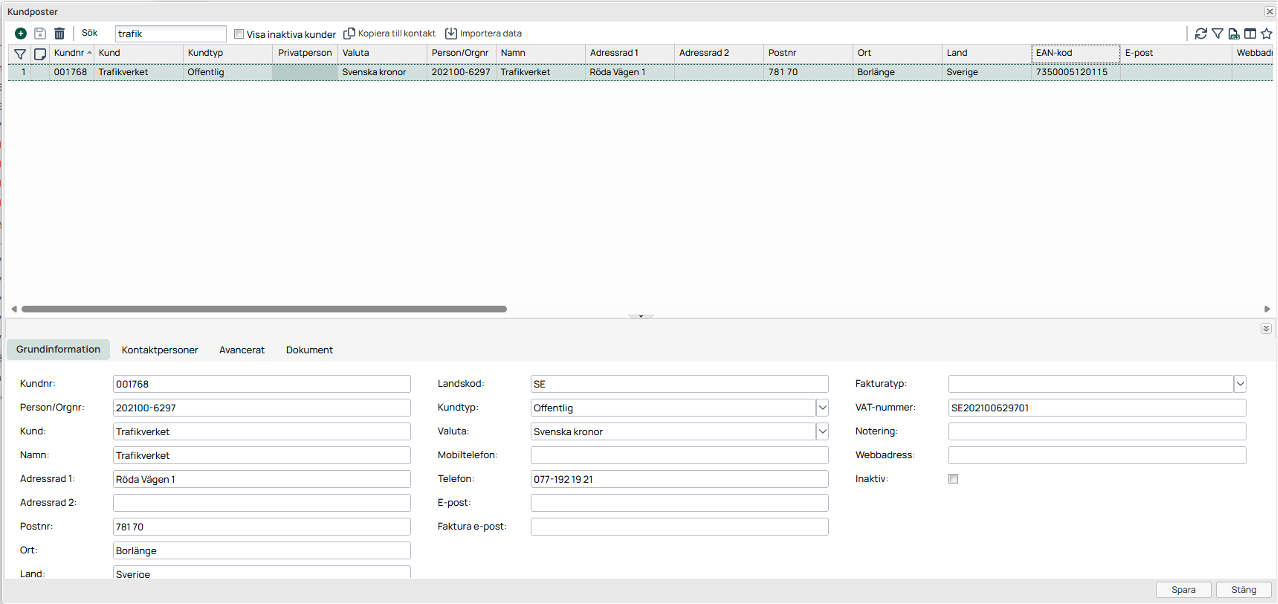Viewport: 1278px width, 604px height.
Task: Click the Importera data toolbar button
Action: click(x=483, y=34)
